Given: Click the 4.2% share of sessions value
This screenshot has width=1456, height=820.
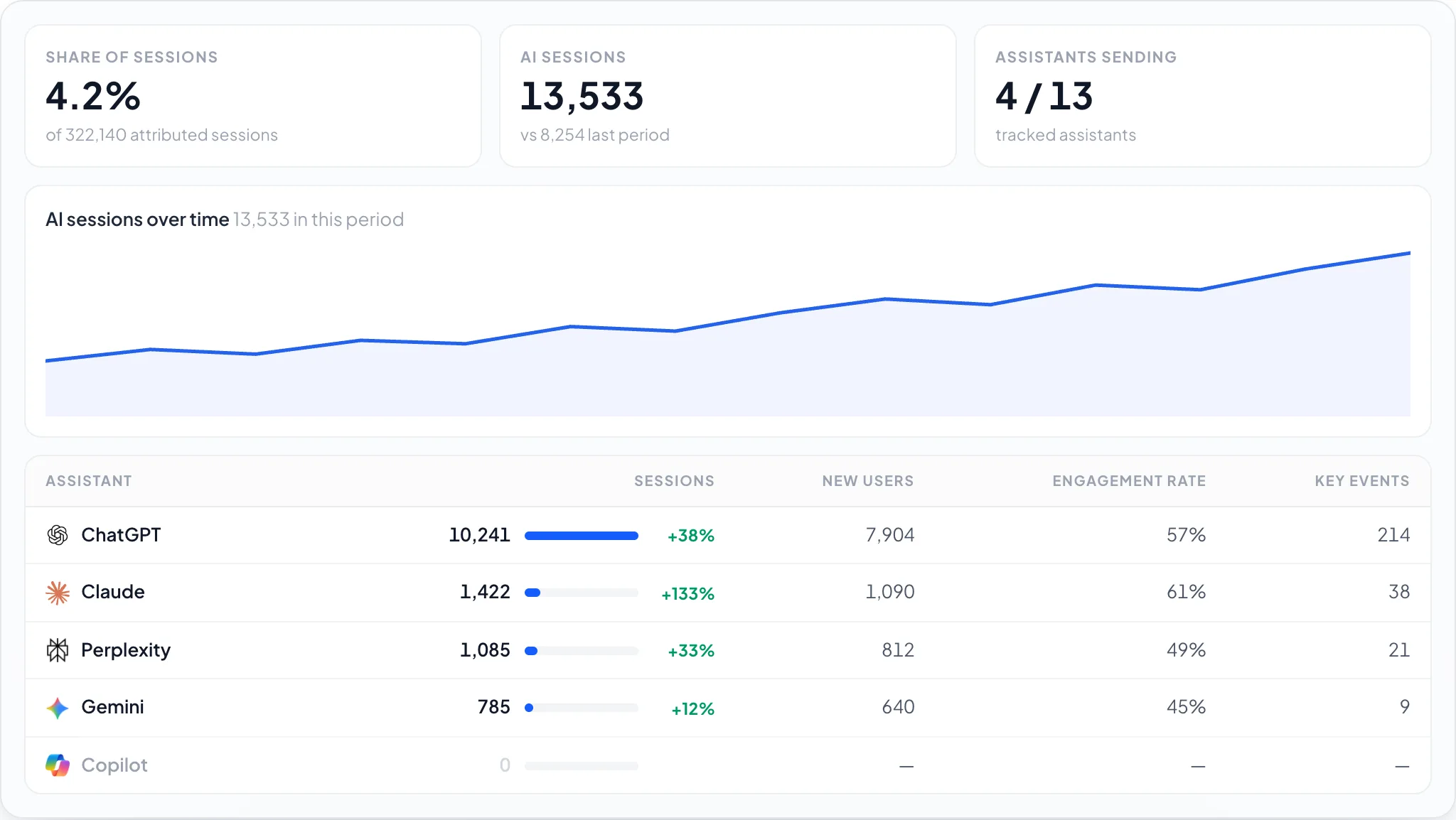Looking at the screenshot, I should [x=93, y=96].
